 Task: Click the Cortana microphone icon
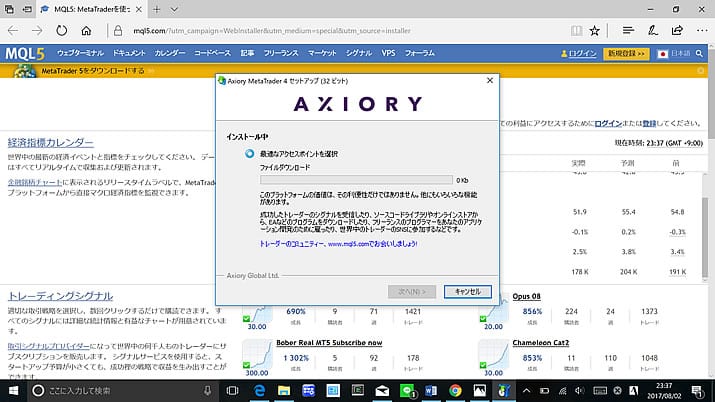[207, 391]
